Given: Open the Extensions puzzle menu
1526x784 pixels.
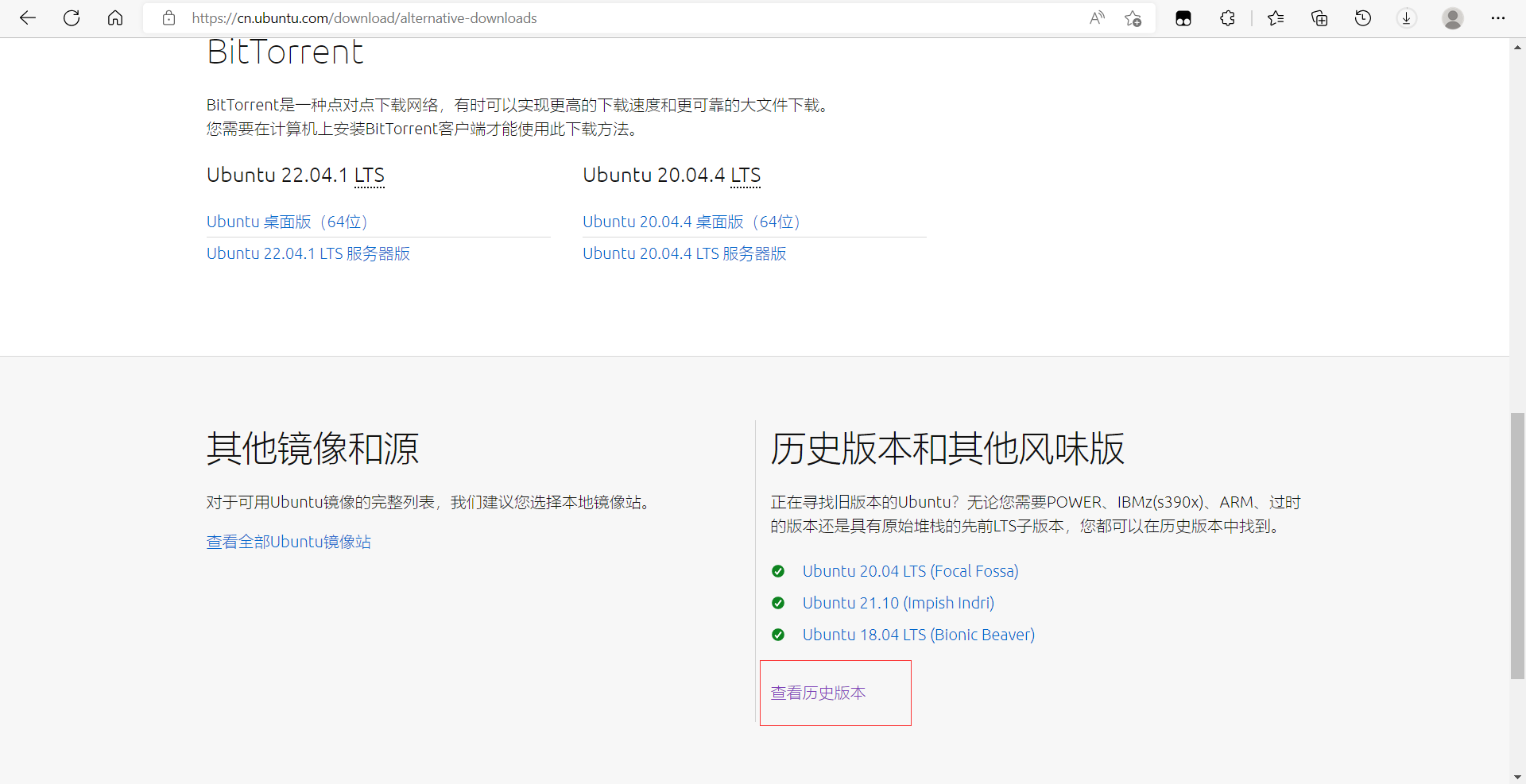Looking at the screenshot, I should [x=1227, y=18].
